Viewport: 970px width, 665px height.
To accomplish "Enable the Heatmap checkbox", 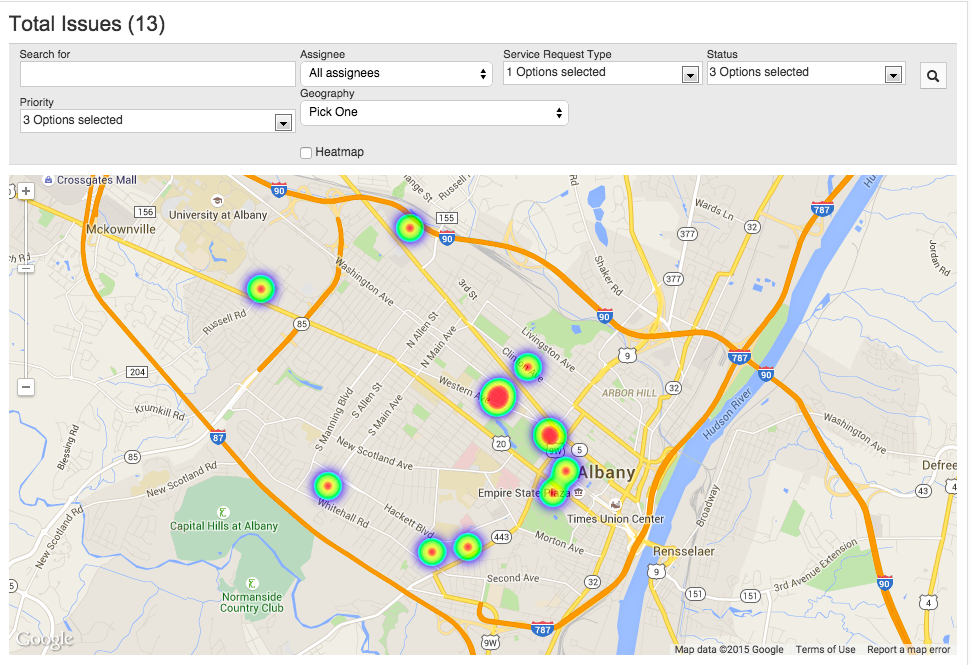I will coord(306,152).
